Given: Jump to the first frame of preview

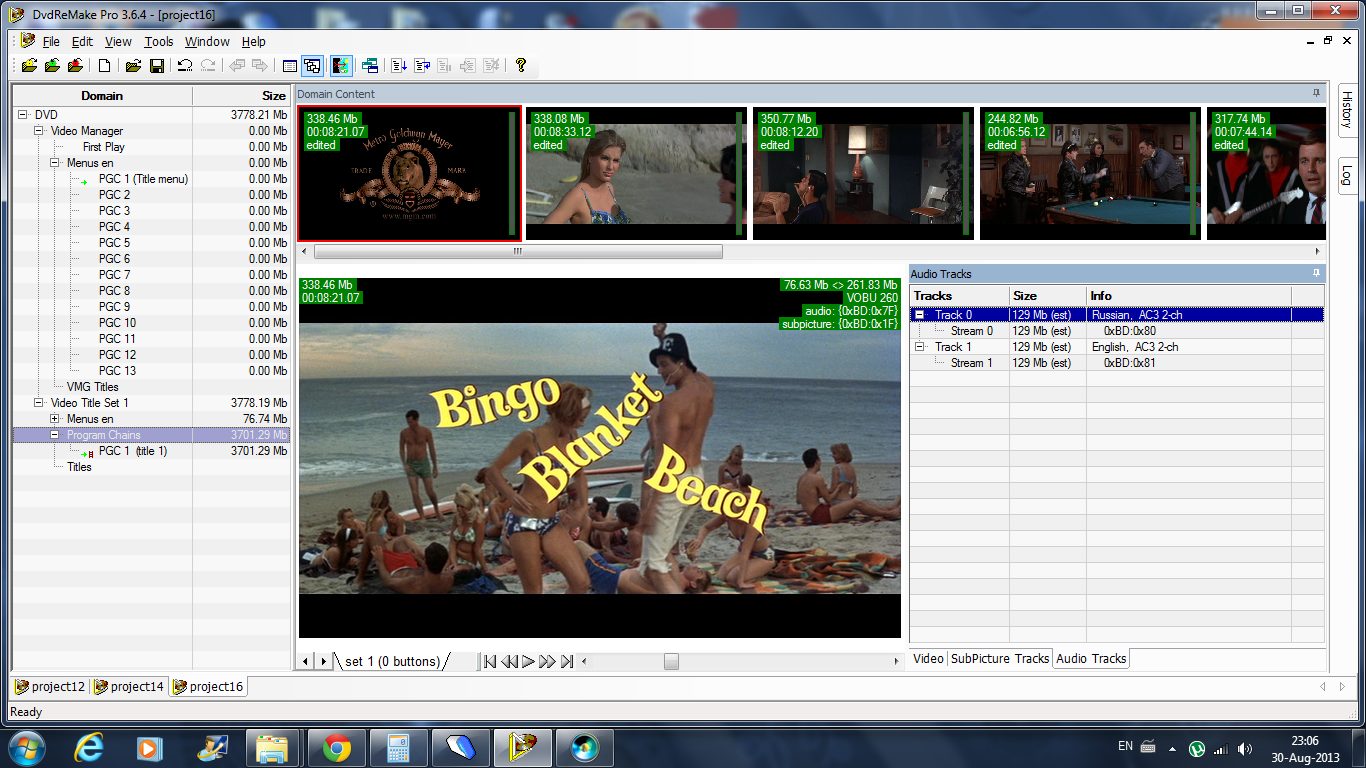Looking at the screenshot, I should point(490,661).
